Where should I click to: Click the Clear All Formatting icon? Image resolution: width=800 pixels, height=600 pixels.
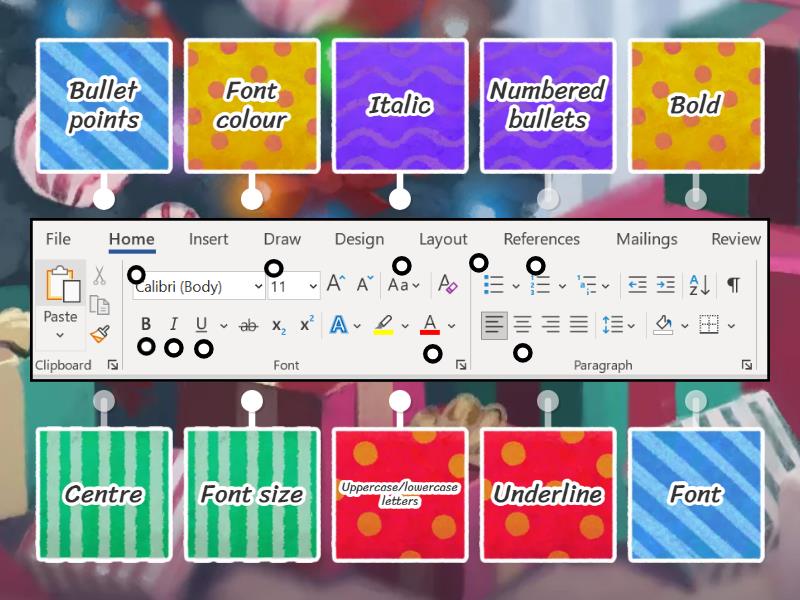[447, 285]
